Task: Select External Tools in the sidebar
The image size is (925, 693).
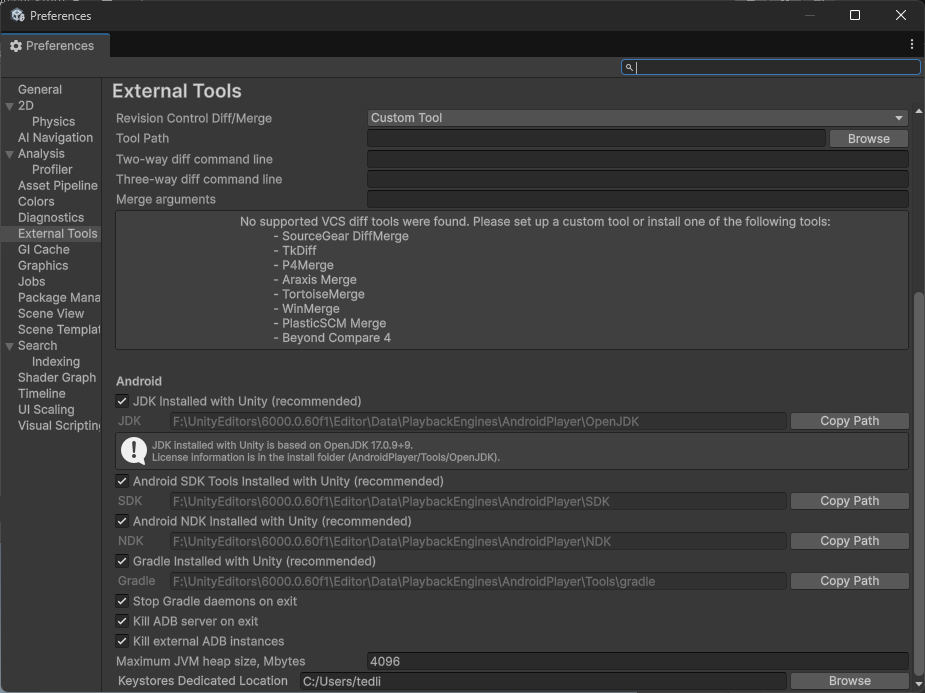Action: tap(55, 233)
